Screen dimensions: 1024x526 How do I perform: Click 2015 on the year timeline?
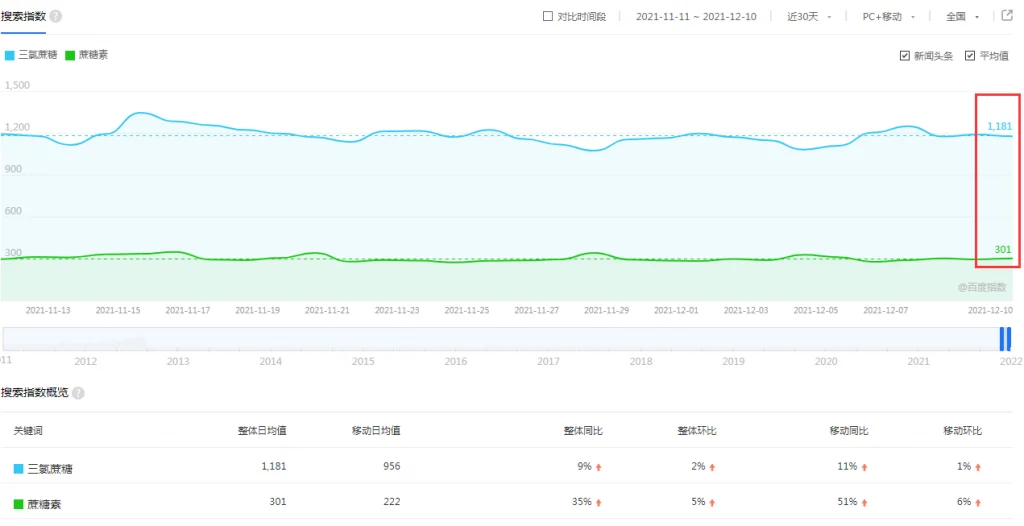363,361
